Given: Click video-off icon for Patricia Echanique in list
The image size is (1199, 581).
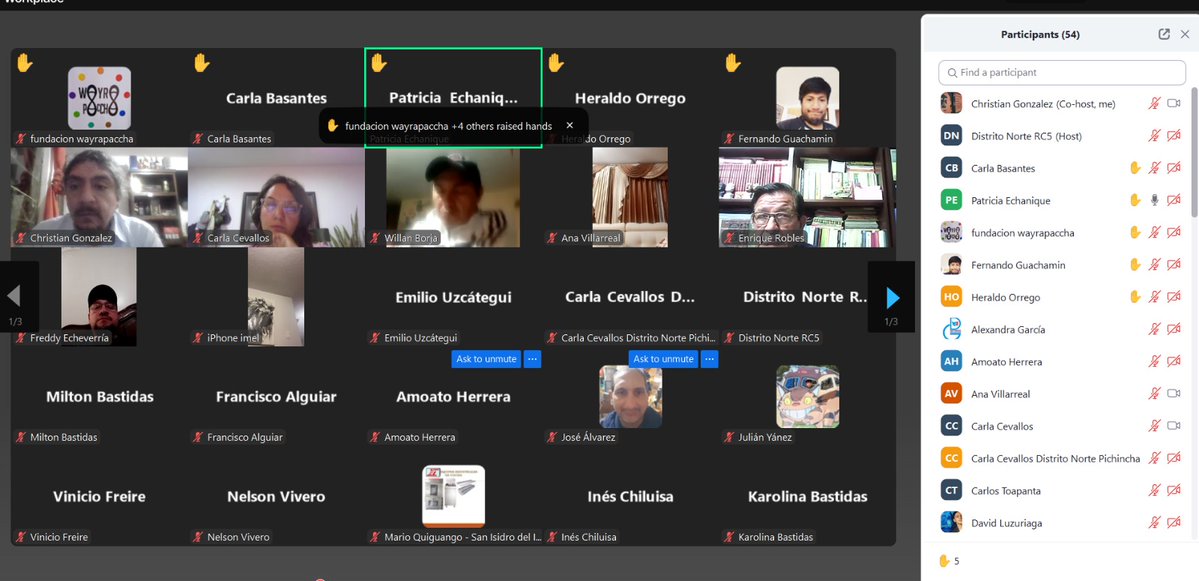Looking at the screenshot, I should [x=1174, y=200].
